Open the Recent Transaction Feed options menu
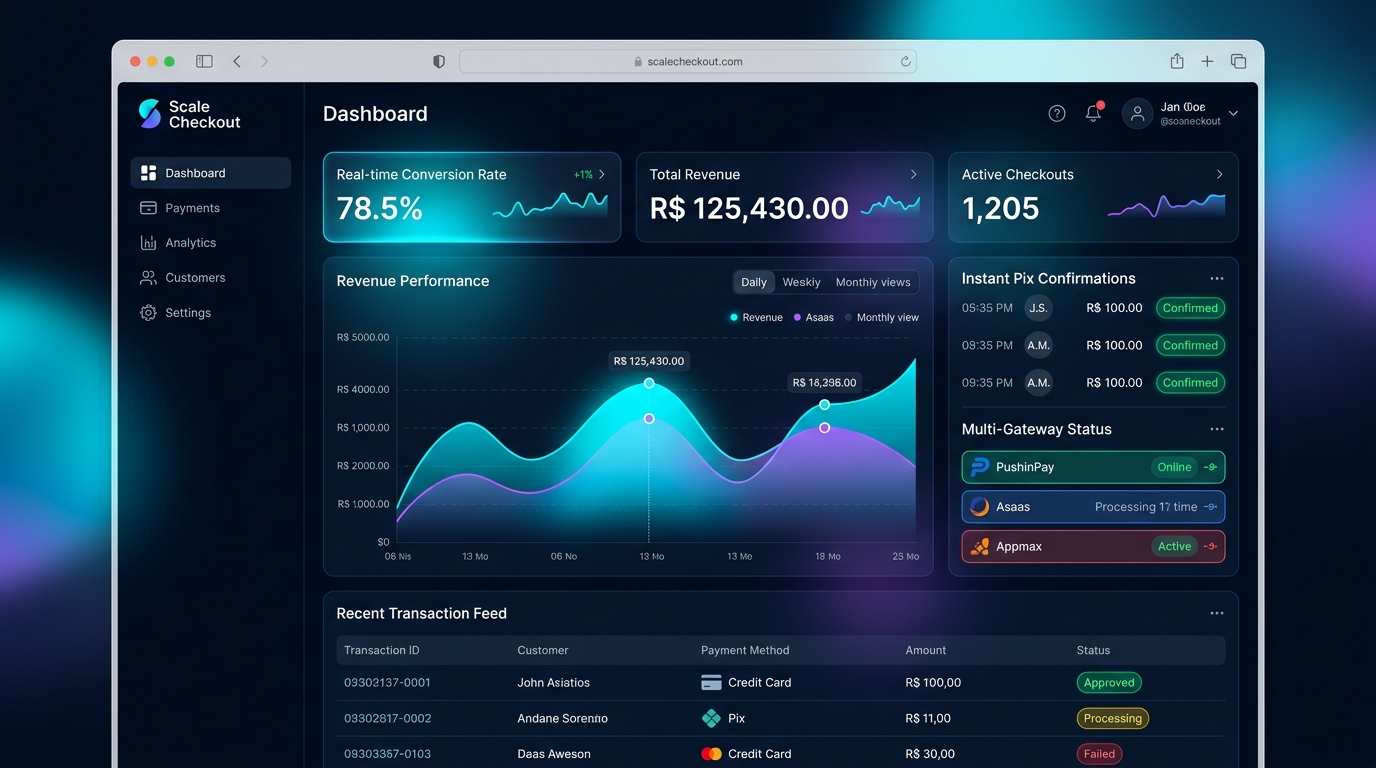Screen dimensions: 1376x768 coord(1217,613)
